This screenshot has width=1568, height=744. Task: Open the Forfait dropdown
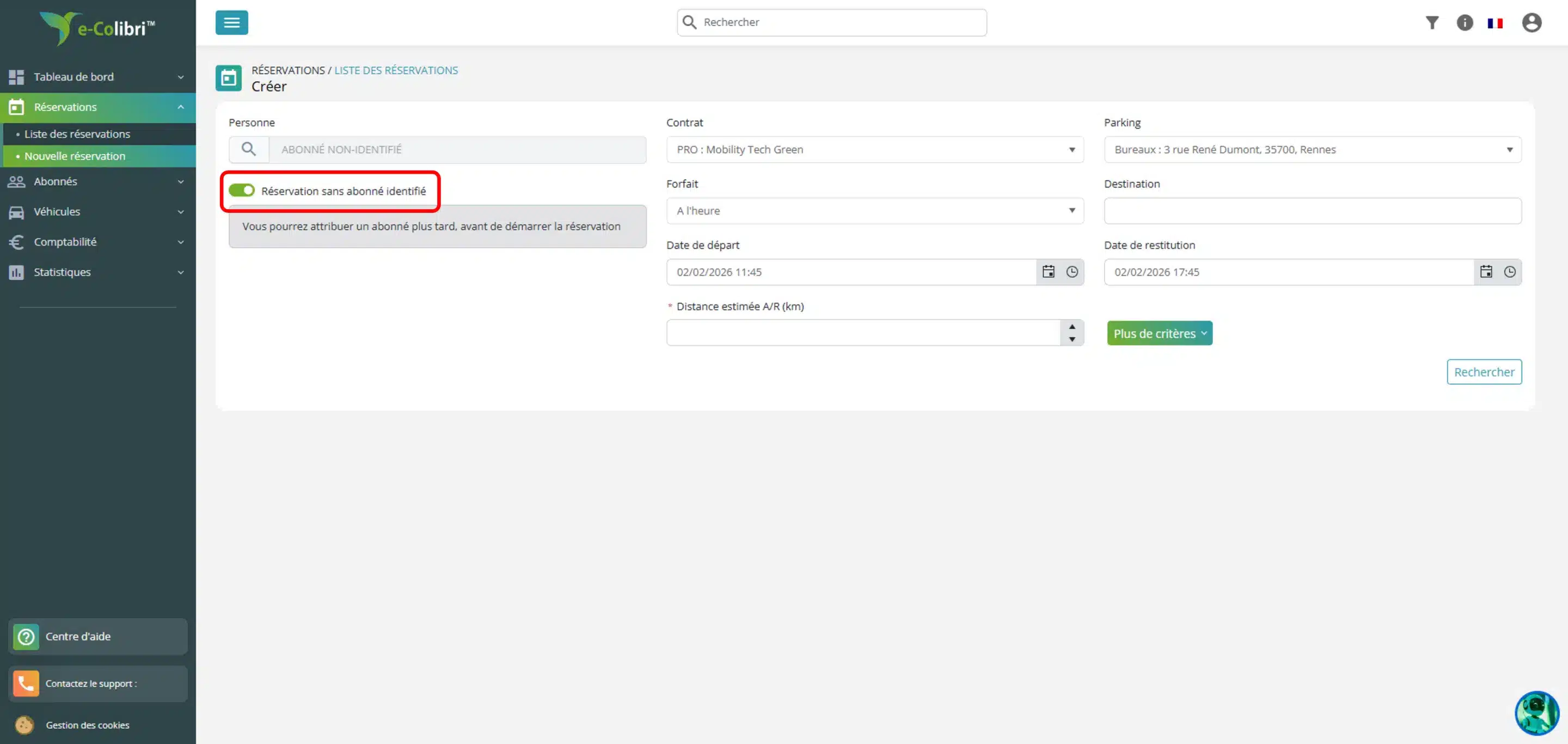point(874,211)
